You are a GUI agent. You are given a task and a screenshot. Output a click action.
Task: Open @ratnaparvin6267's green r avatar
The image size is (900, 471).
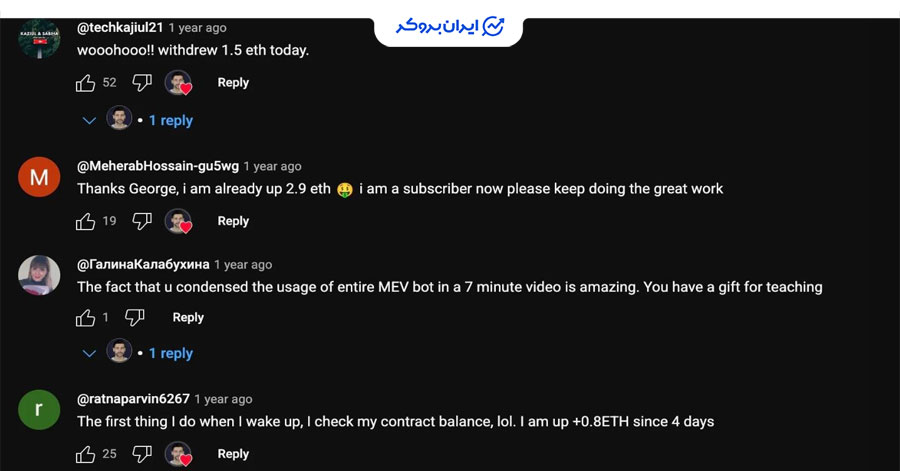point(39,410)
